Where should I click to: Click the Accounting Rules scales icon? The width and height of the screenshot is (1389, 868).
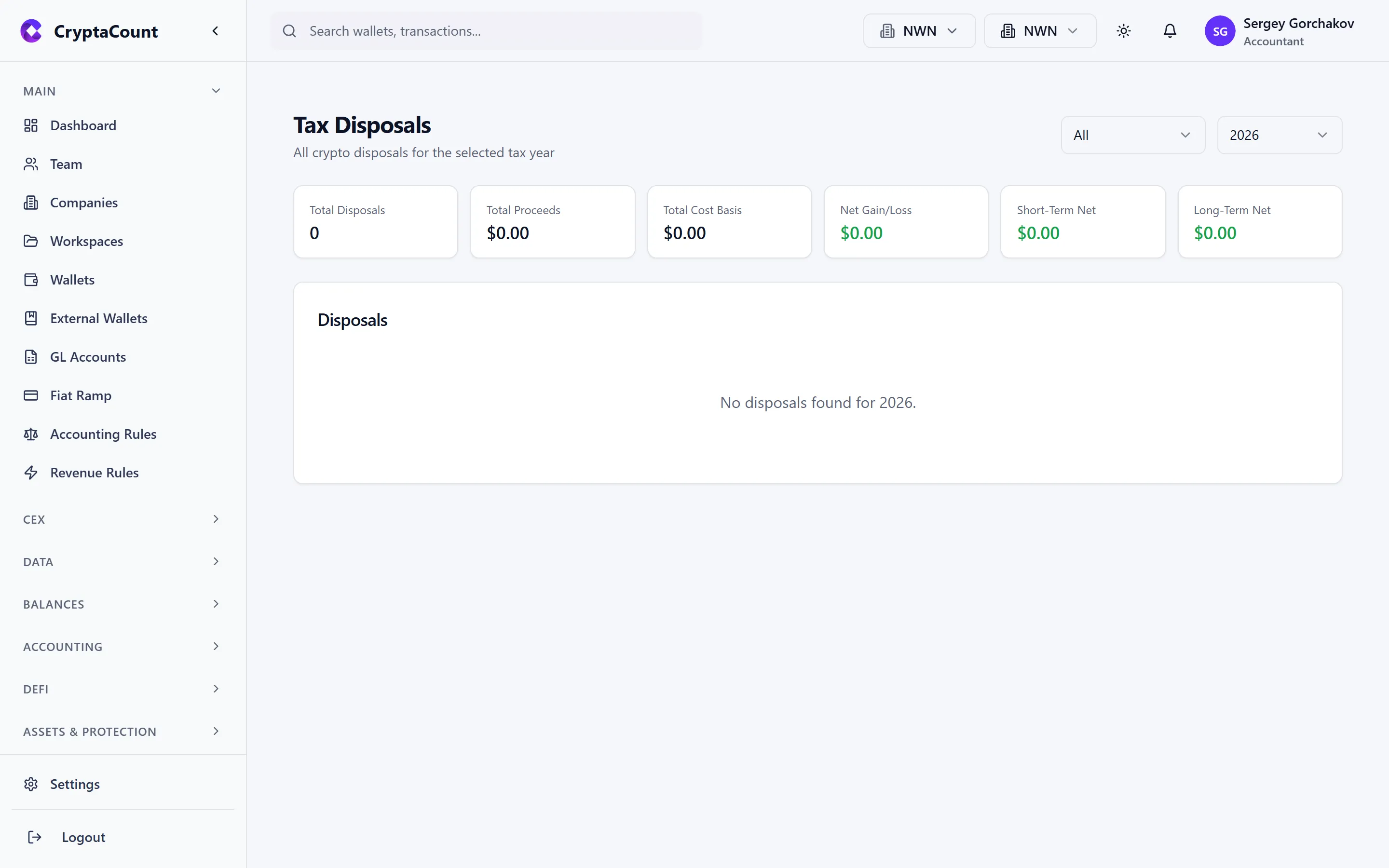click(x=31, y=434)
